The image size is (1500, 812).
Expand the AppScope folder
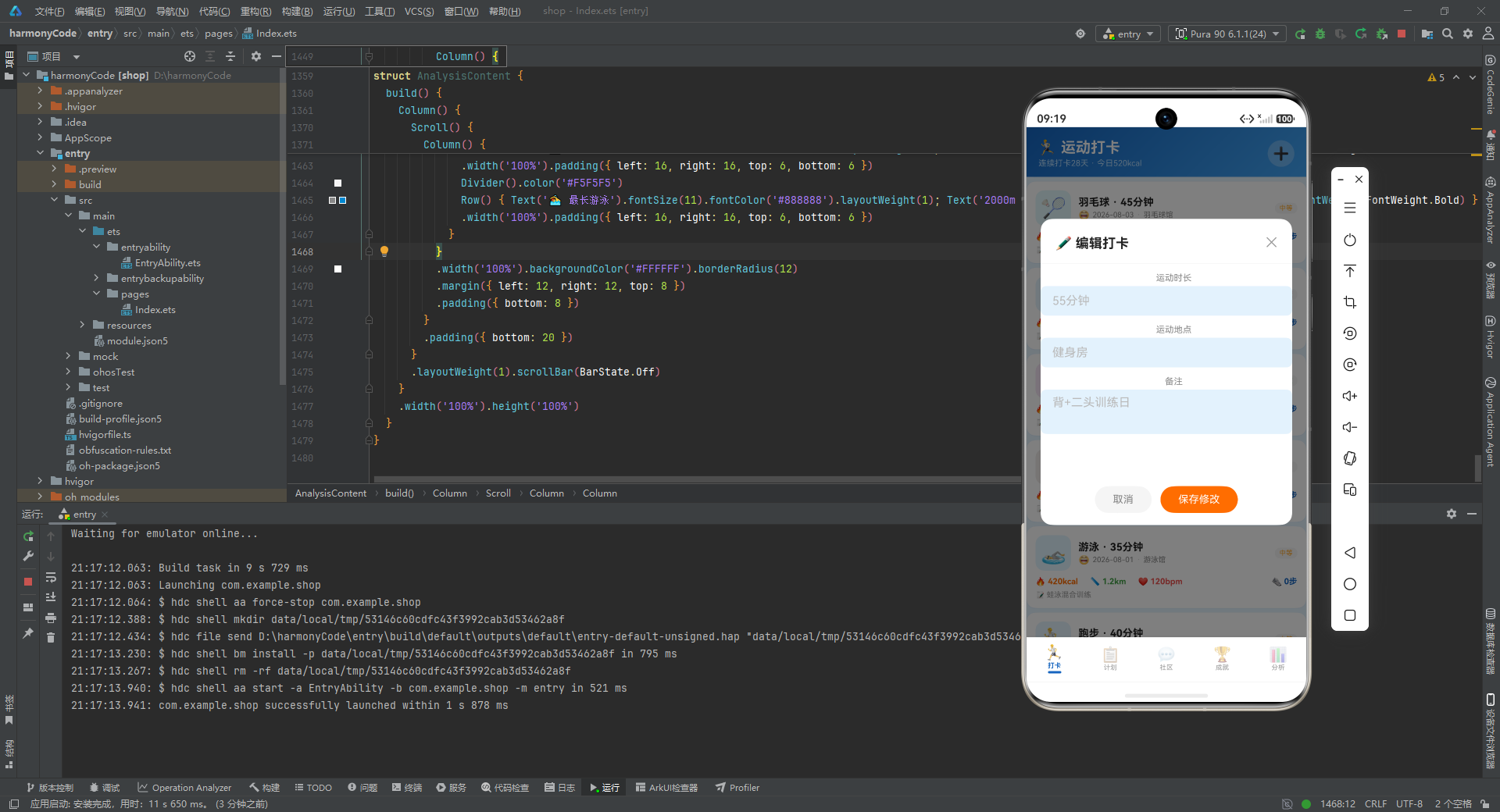[x=41, y=137]
